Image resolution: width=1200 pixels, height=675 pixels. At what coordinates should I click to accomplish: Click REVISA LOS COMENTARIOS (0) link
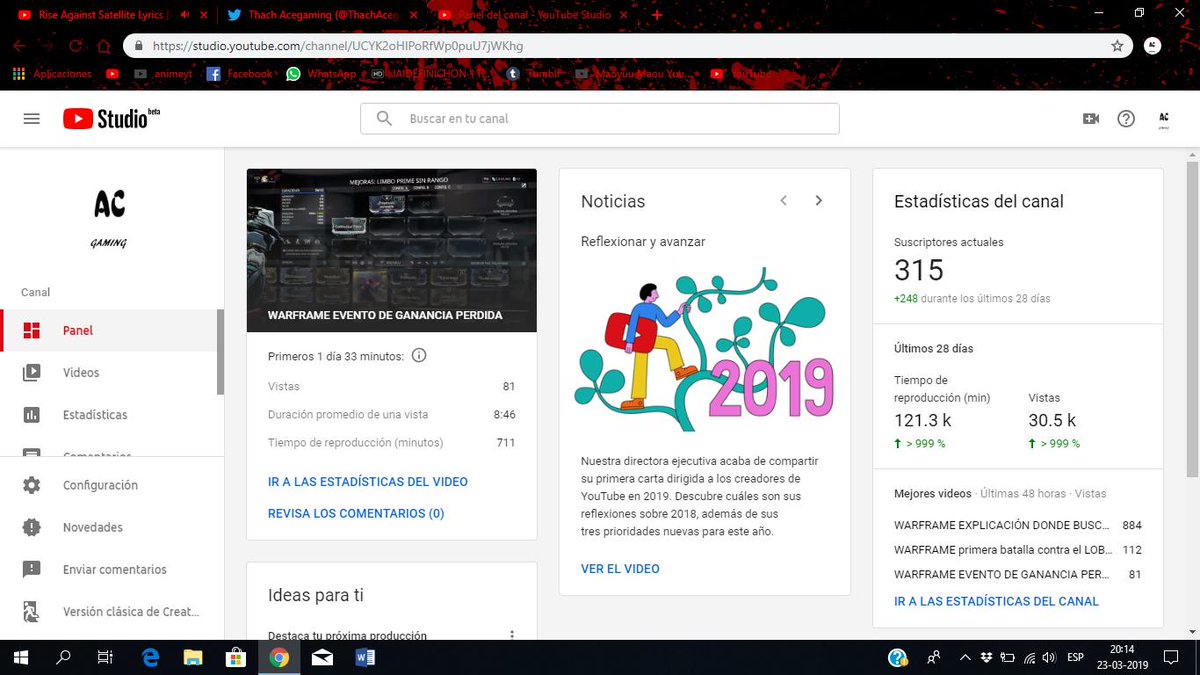pos(356,514)
